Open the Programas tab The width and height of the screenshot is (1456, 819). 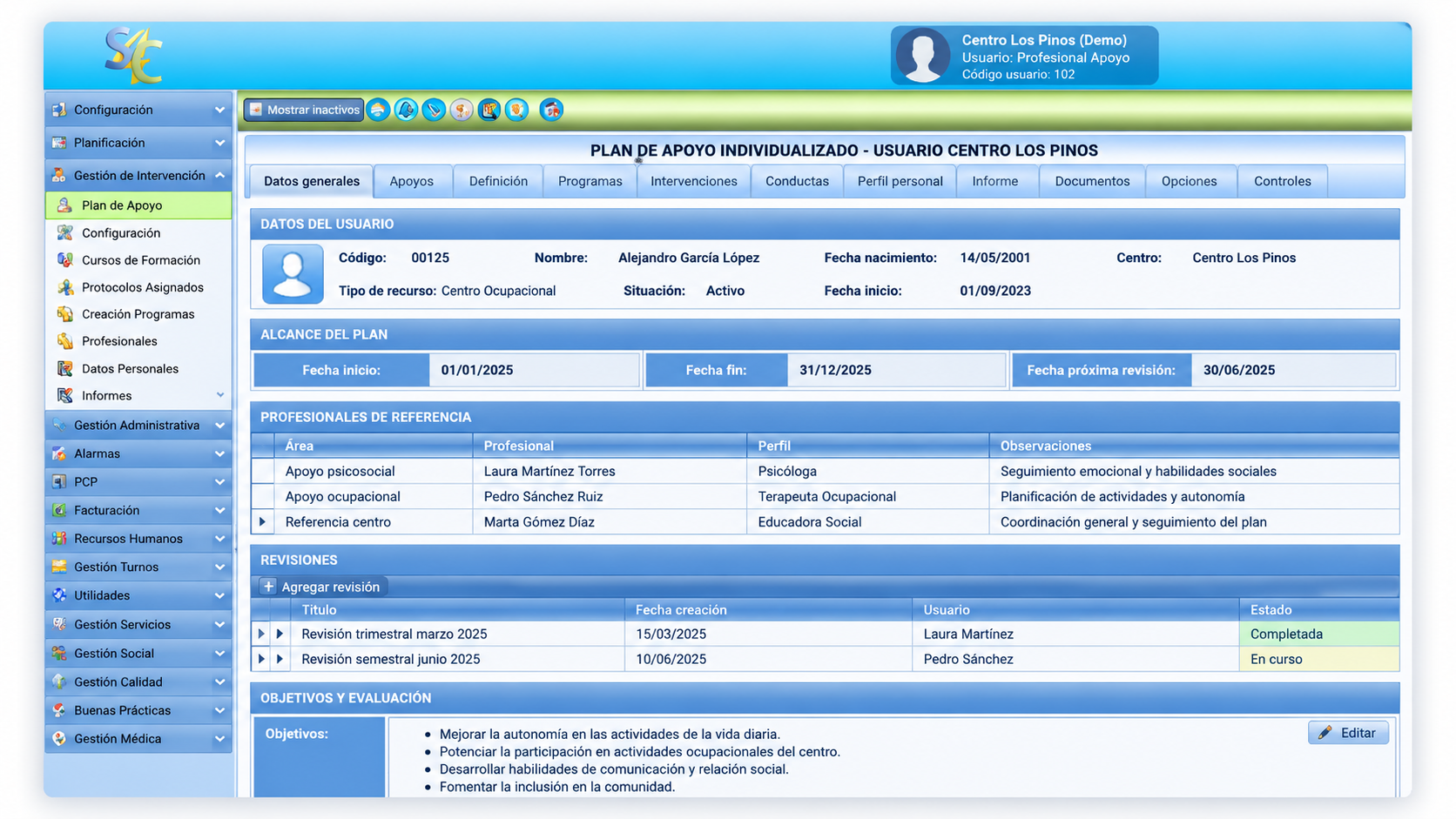[590, 181]
